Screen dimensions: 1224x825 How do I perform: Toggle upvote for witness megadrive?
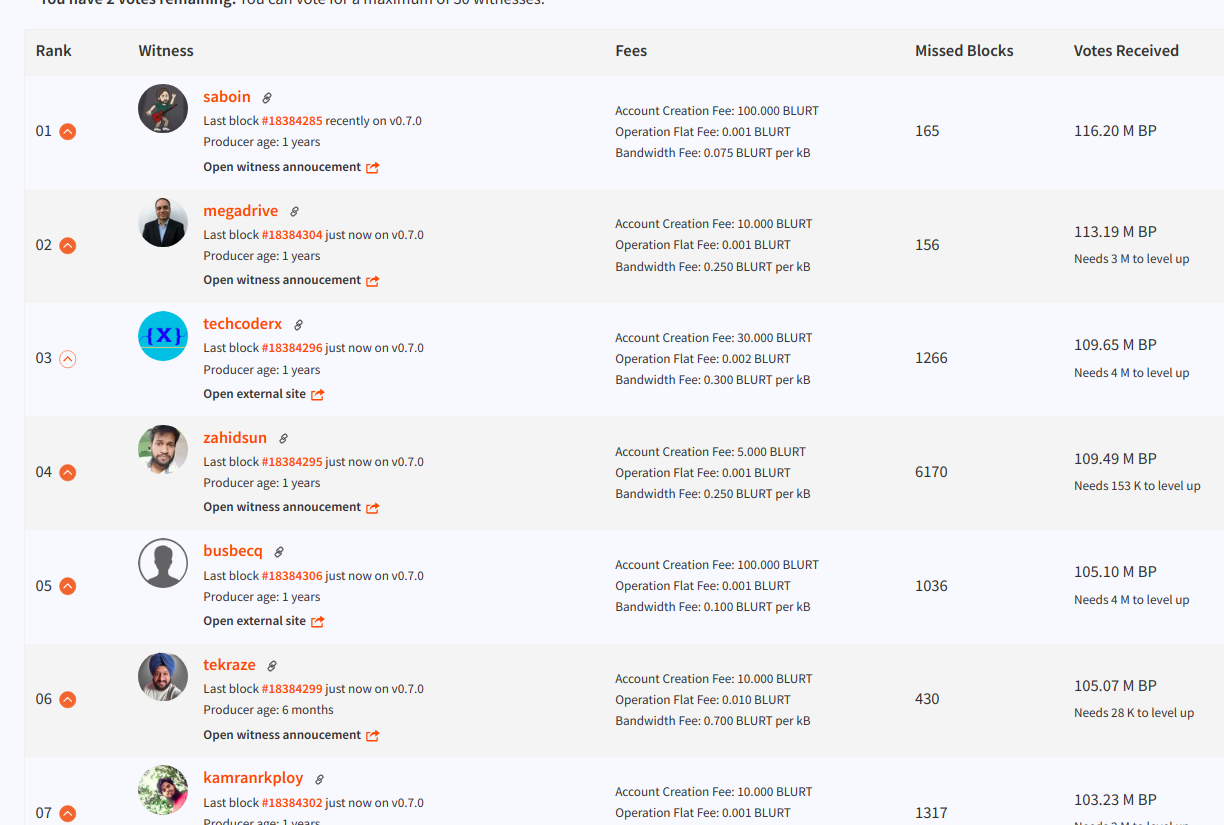(68, 245)
